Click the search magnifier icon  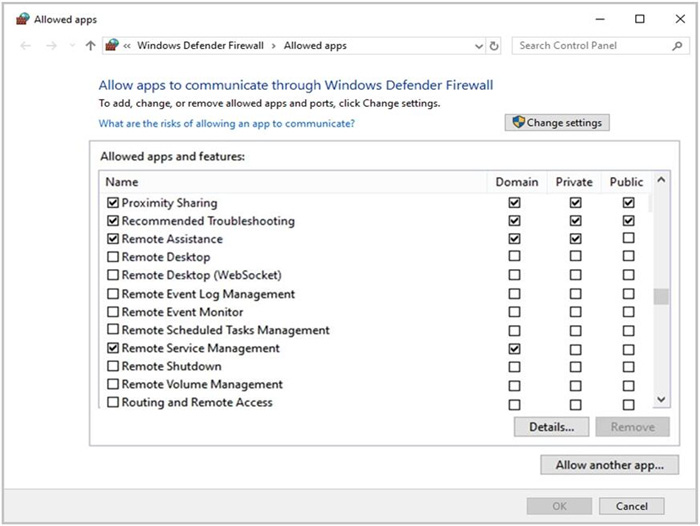click(x=677, y=46)
